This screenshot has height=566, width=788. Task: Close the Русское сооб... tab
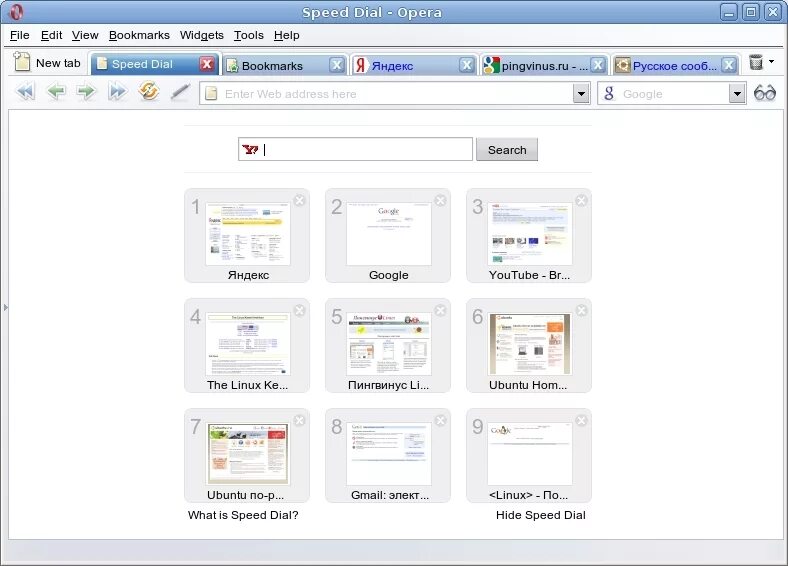coord(729,65)
